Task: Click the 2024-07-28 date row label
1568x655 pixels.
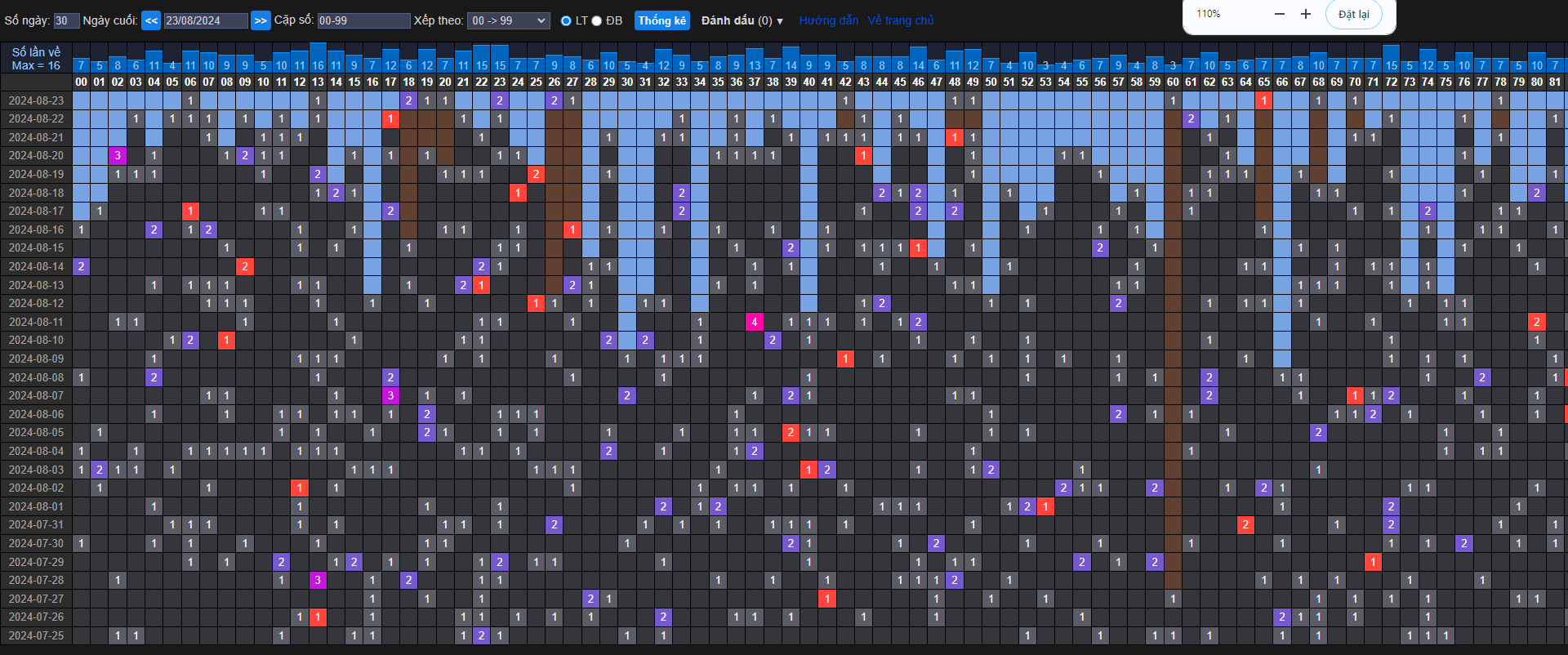Action: click(36, 580)
